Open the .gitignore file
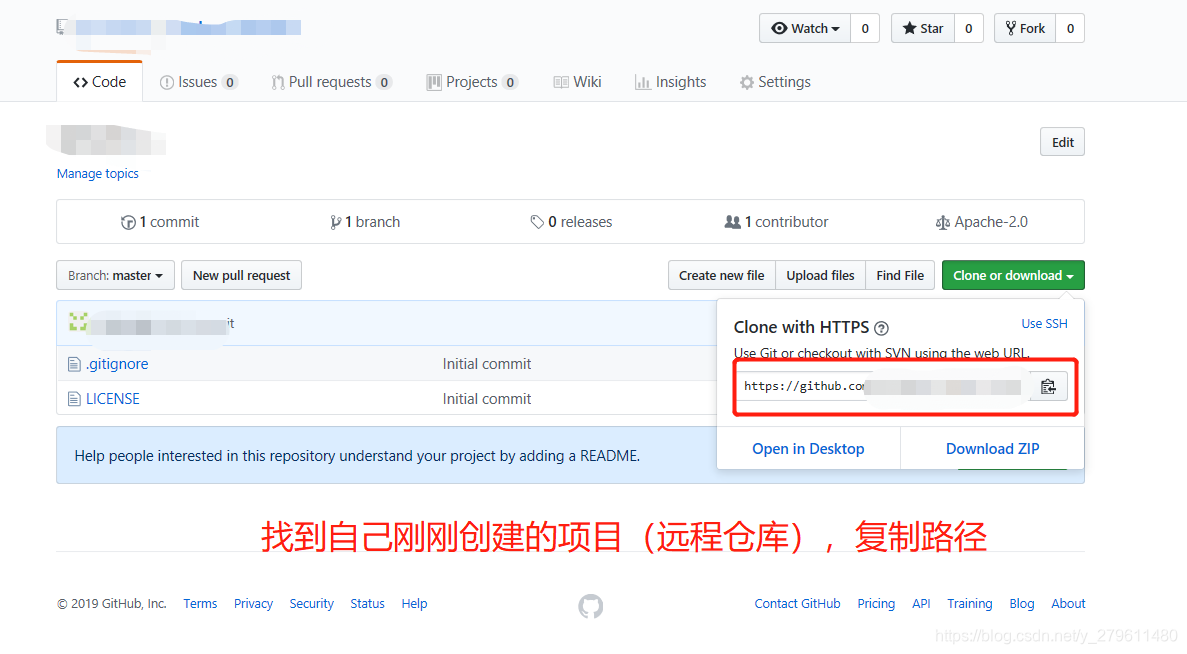The height and width of the screenshot is (654, 1187). coord(117,364)
